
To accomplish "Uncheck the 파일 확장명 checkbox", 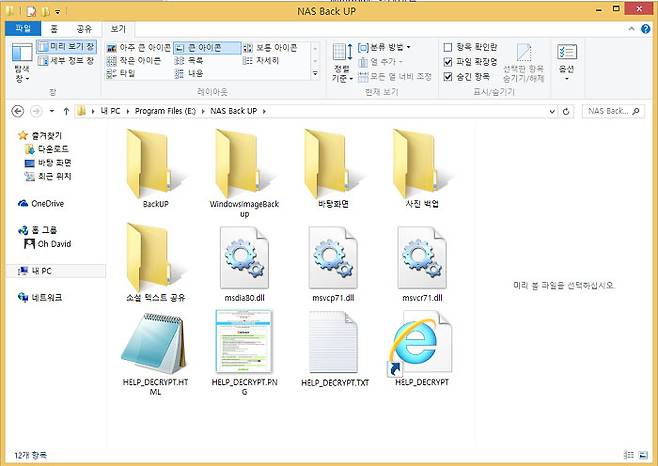I will click(x=448, y=61).
